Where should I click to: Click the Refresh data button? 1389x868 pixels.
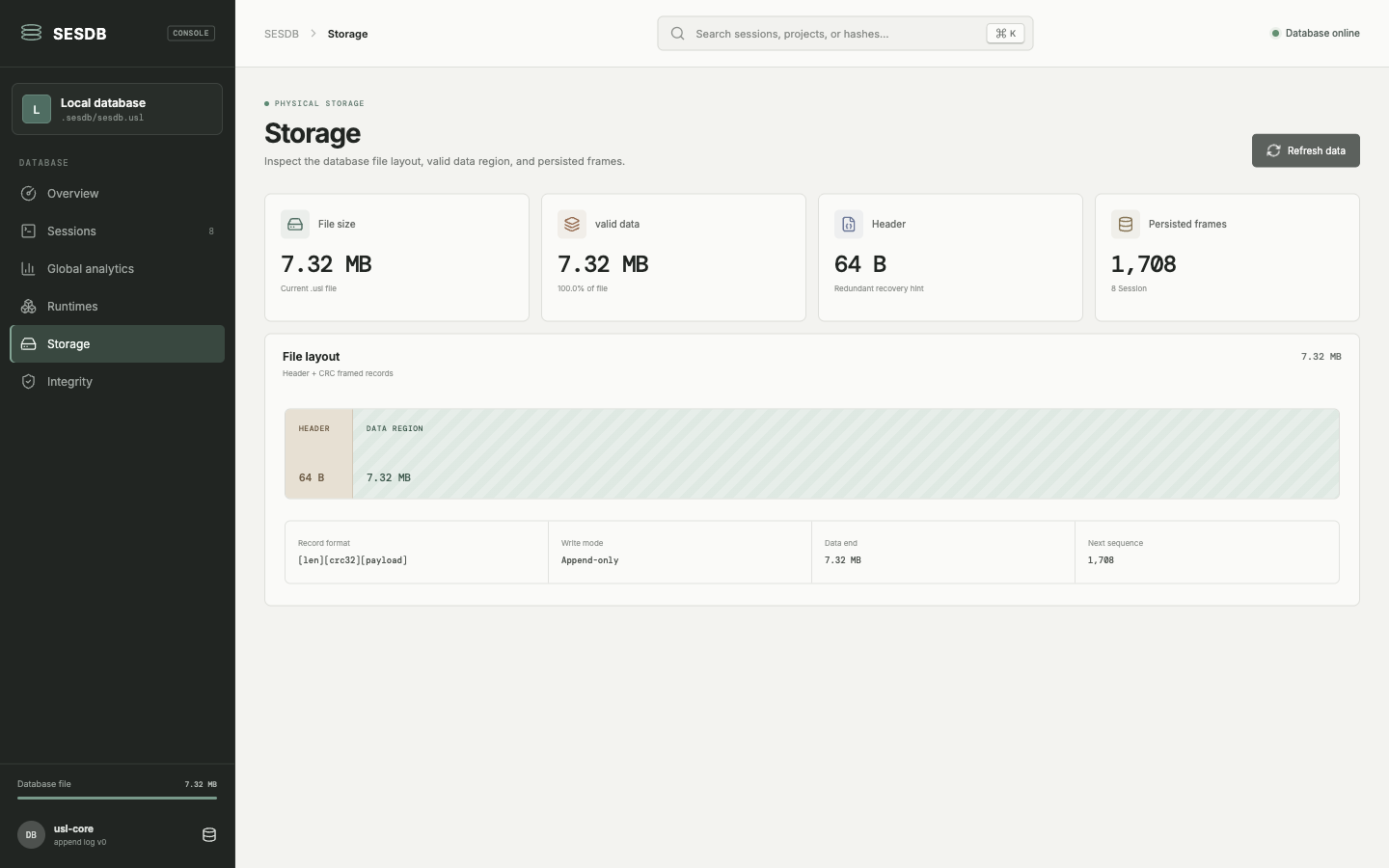[x=1305, y=150]
